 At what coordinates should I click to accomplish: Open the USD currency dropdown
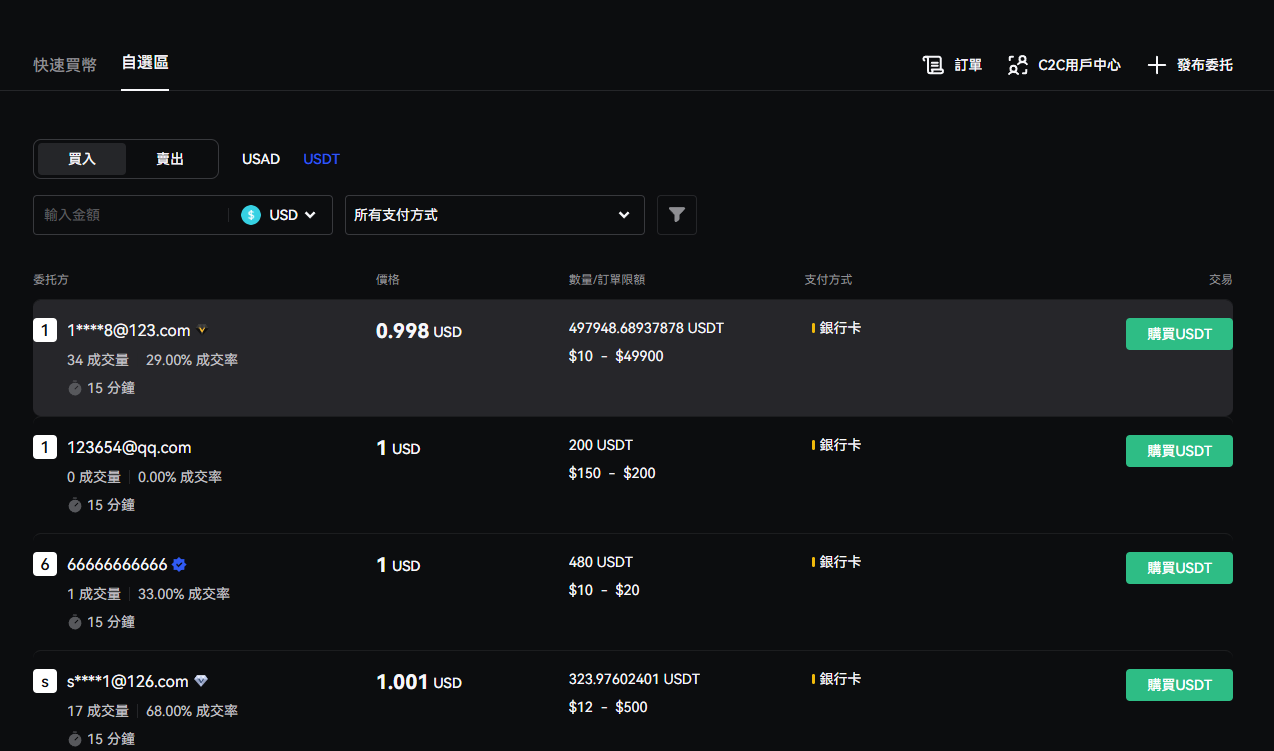coord(280,215)
